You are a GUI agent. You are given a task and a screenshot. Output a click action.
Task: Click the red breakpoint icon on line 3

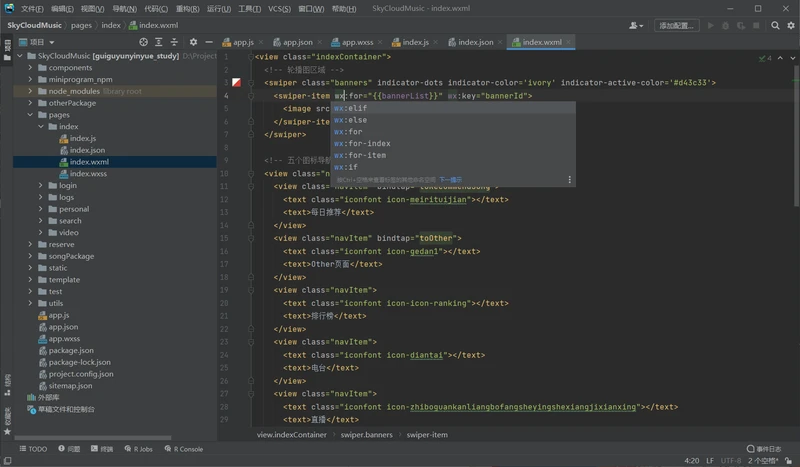pyautogui.click(x=236, y=82)
